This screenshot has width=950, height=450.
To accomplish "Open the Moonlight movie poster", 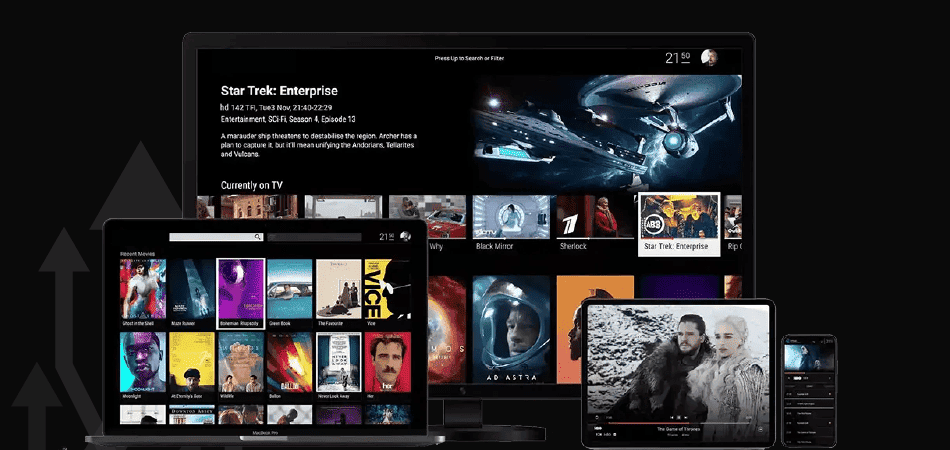I will (x=143, y=362).
